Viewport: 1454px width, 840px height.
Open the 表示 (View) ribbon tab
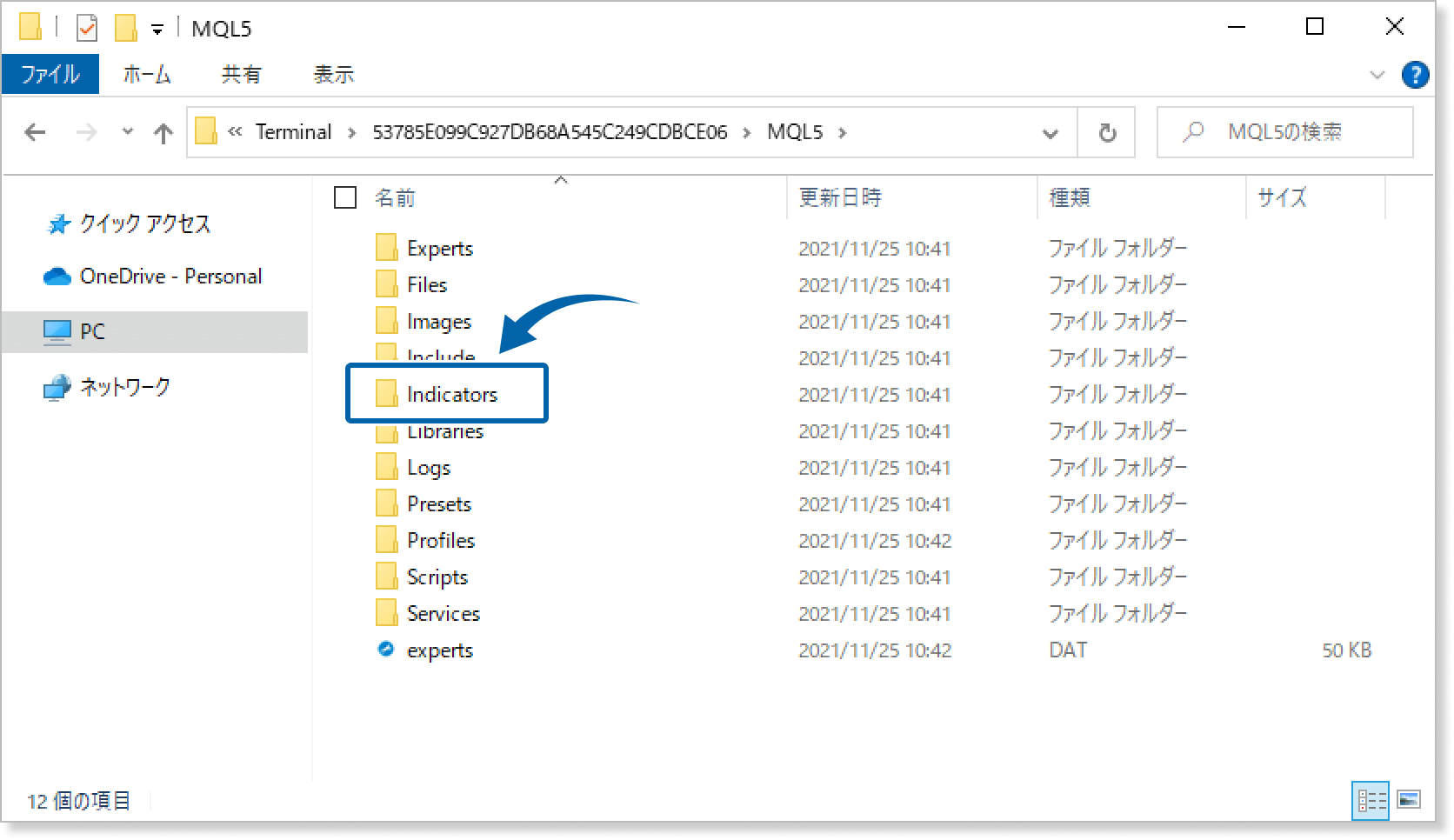334,75
